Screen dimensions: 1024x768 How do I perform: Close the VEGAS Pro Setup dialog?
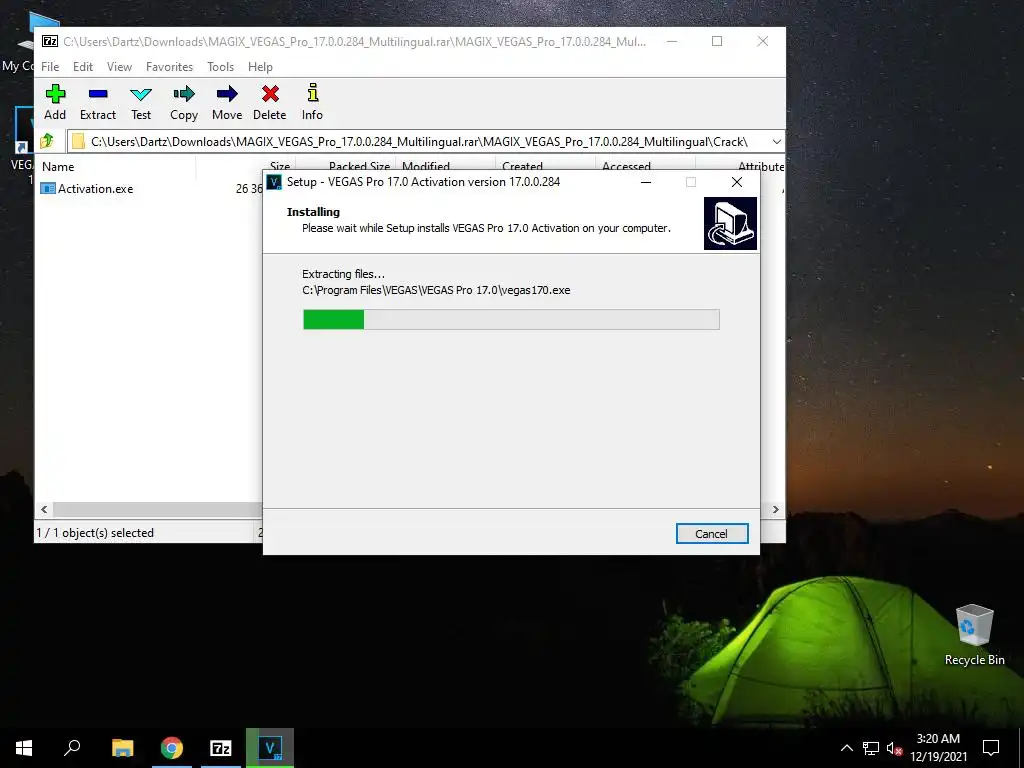point(737,182)
